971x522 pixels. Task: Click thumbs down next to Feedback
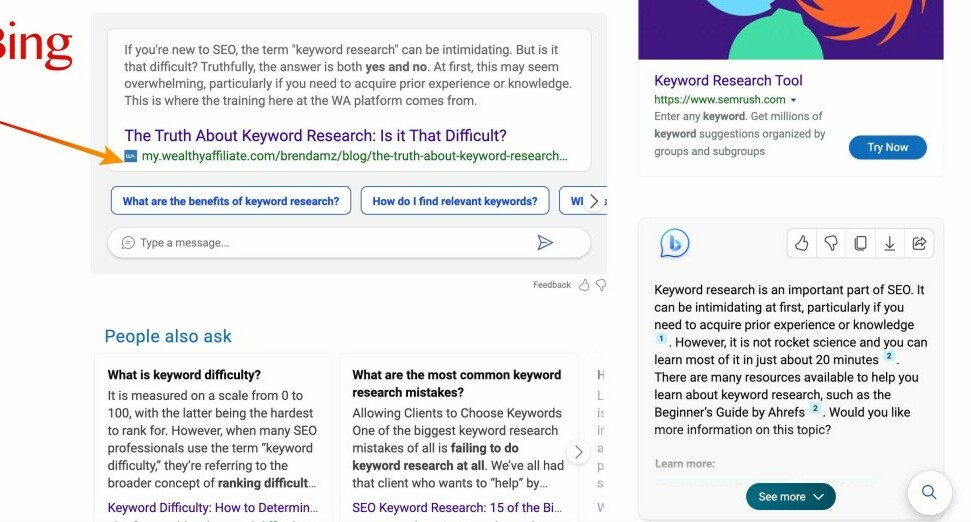601,285
